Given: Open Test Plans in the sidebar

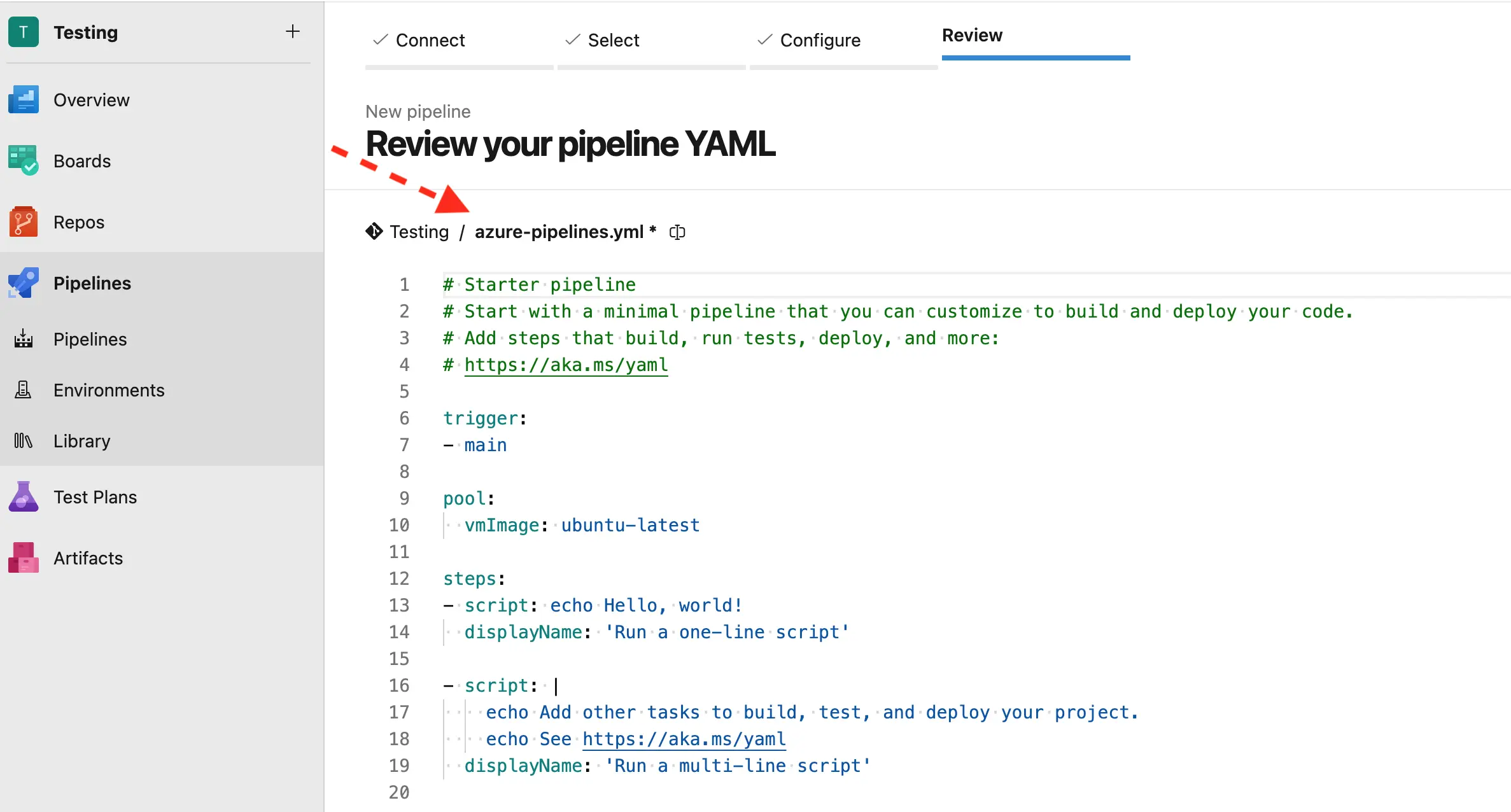Looking at the screenshot, I should coord(95,497).
